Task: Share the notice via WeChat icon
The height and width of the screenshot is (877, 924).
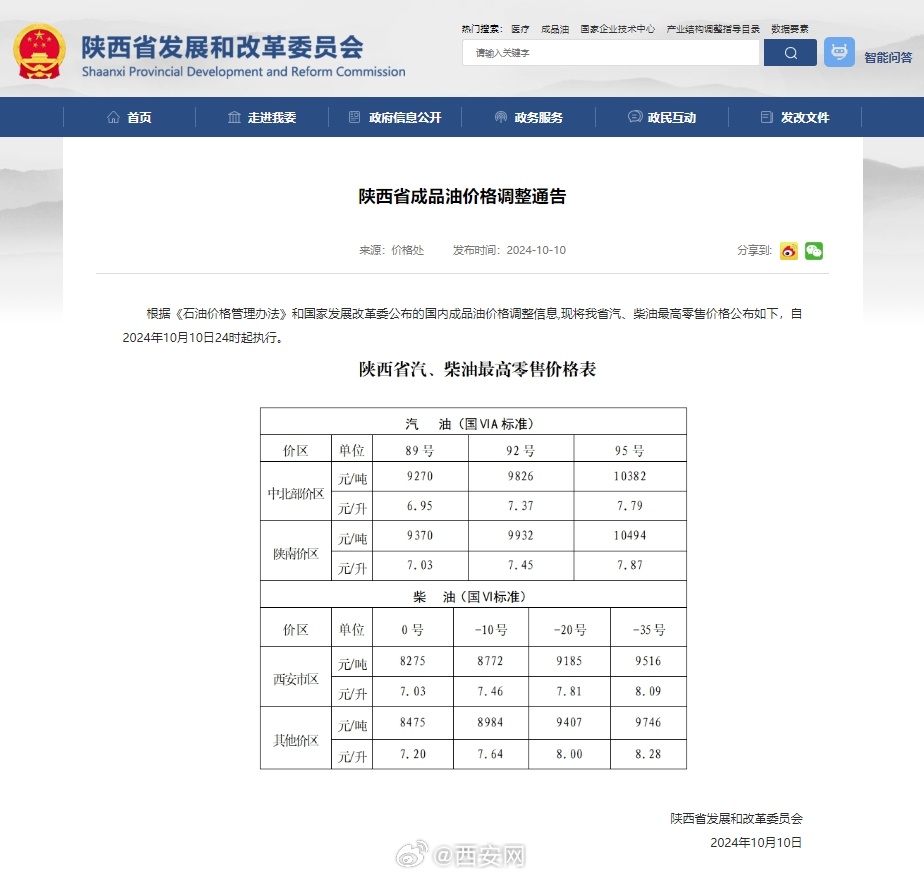Action: tap(814, 251)
